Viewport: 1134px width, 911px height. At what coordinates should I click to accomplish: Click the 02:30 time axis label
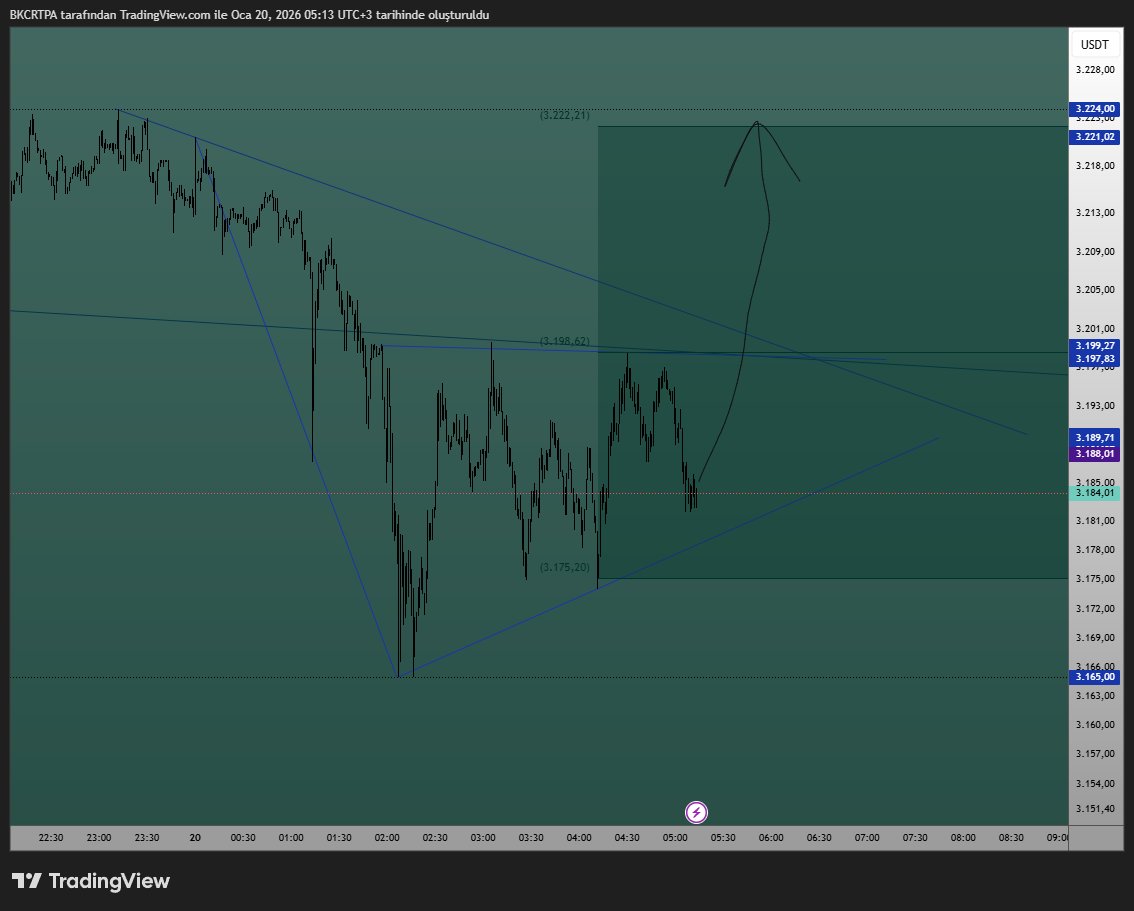435,837
